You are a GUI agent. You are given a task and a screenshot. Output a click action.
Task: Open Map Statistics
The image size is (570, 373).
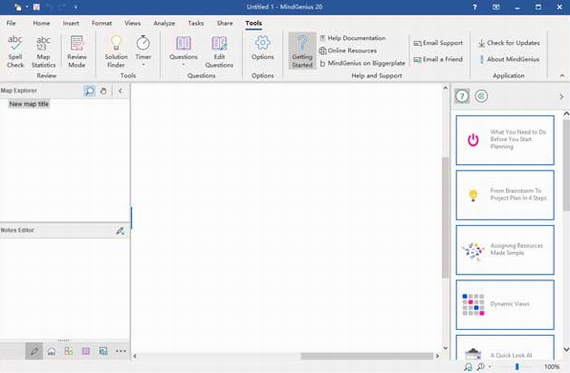click(43, 52)
